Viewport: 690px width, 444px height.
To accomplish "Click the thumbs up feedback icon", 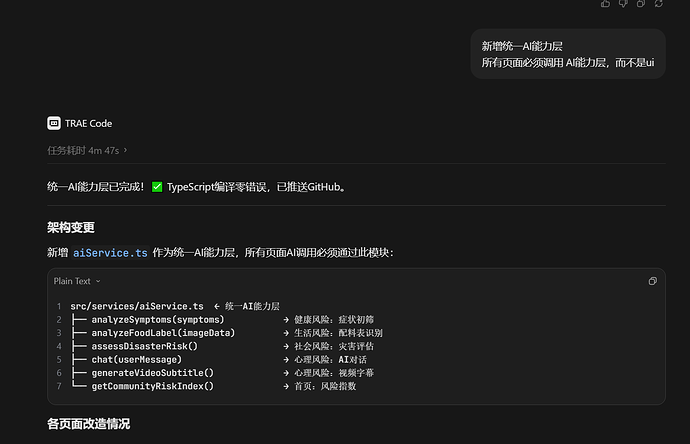I will click(606, 4).
